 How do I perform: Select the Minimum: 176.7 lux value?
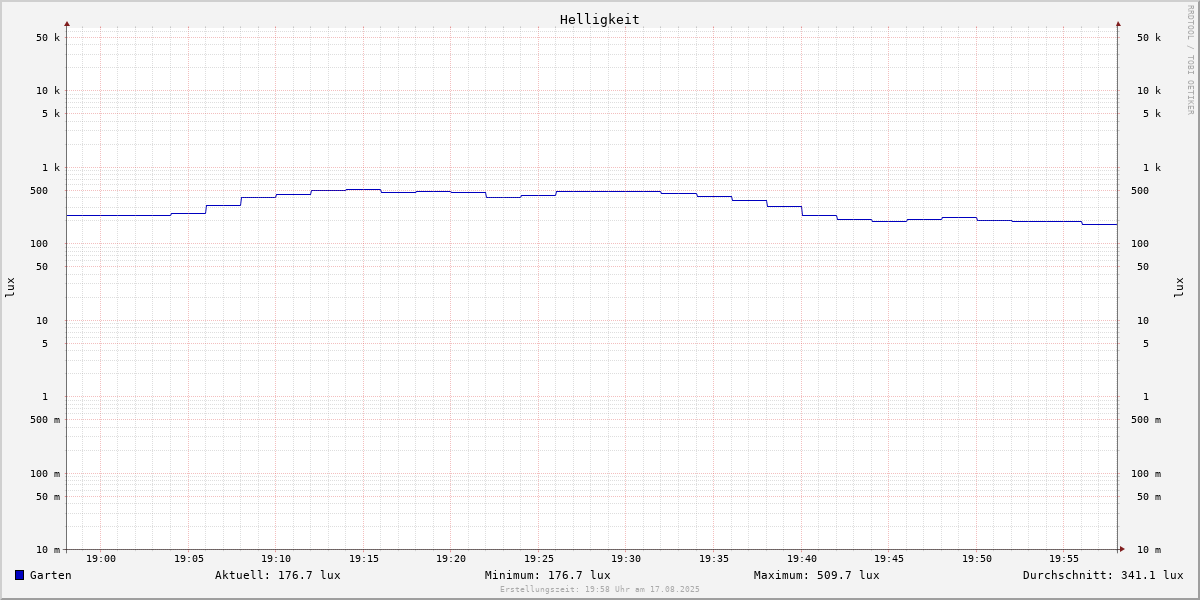(548, 575)
